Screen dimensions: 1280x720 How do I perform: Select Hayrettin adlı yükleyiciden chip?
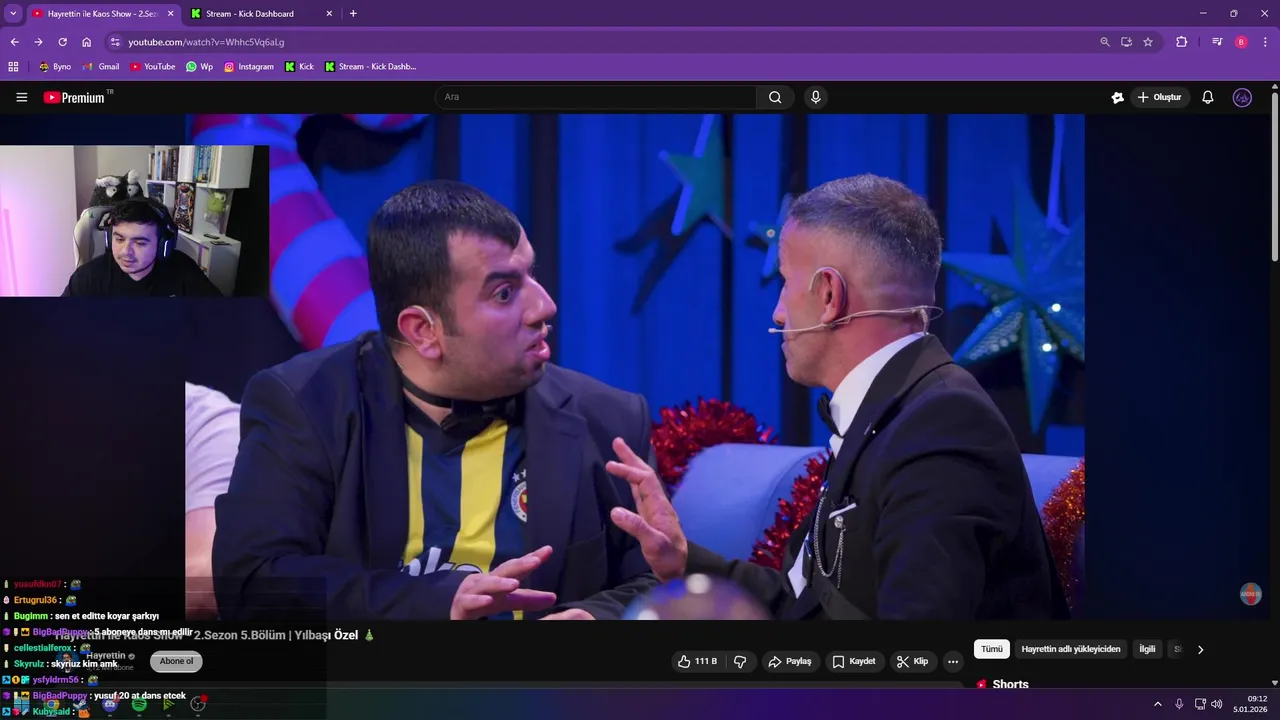coord(1071,649)
